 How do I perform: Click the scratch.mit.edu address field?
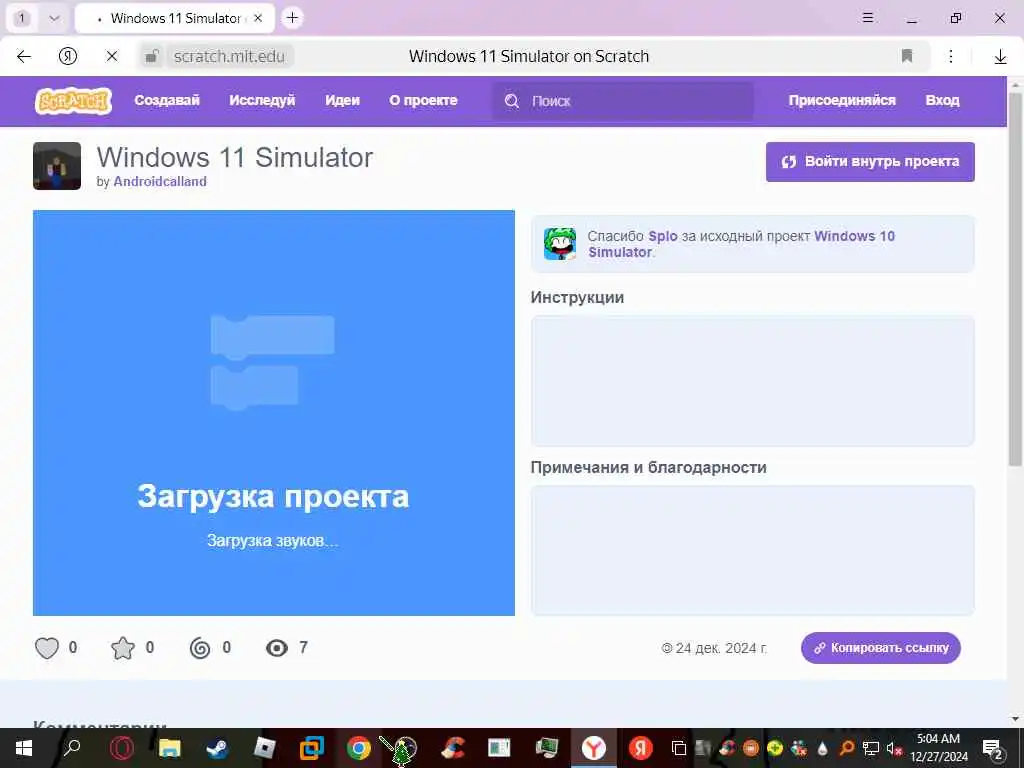(x=229, y=56)
